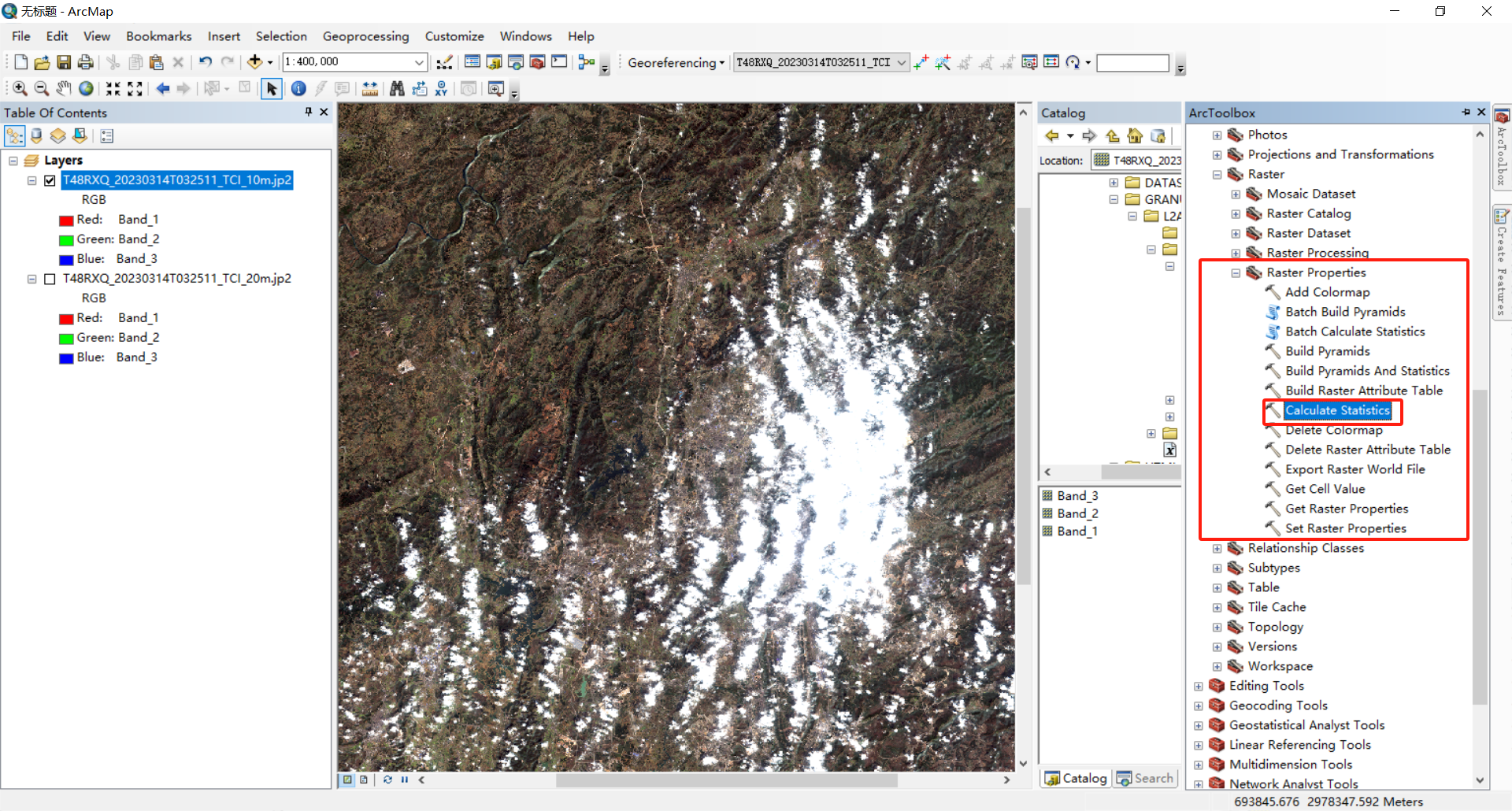Click Add Control Points georeferencing tool

pyautogui.click(x=921, y=62)
